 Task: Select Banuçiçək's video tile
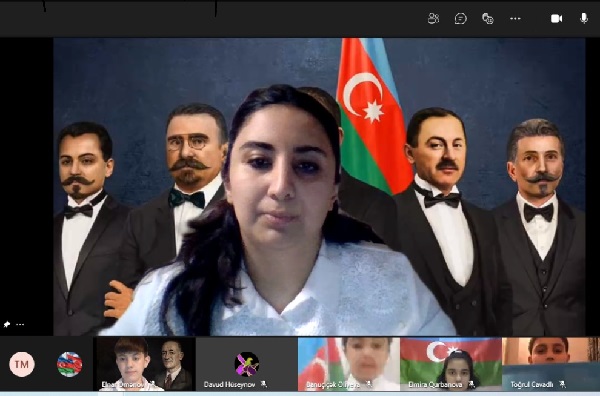click(x=349, y=364)
